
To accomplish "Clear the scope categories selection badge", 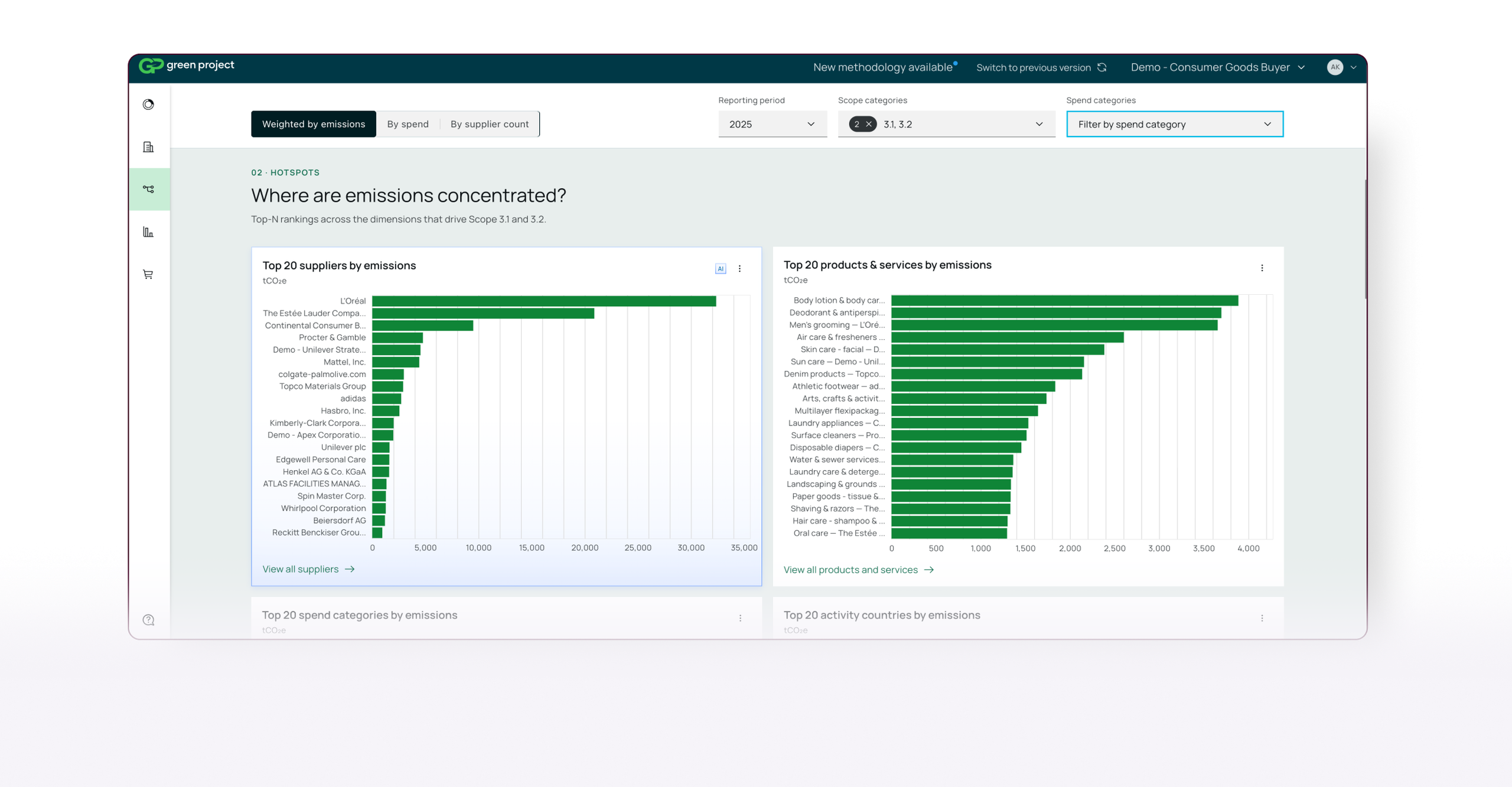I will point(869,124).
